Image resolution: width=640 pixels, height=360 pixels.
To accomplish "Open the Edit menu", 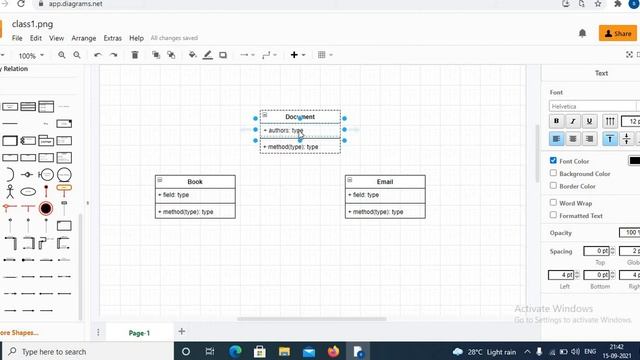I will pyautogui.click(x=36, y=38).
